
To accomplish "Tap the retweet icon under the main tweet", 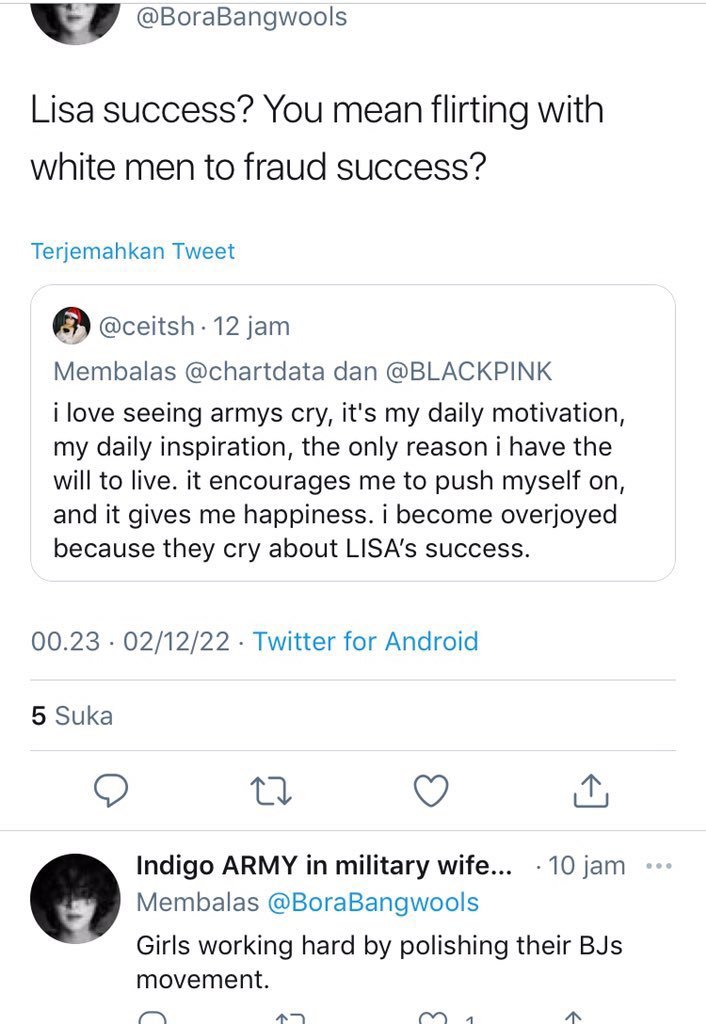I will (271, 792).
